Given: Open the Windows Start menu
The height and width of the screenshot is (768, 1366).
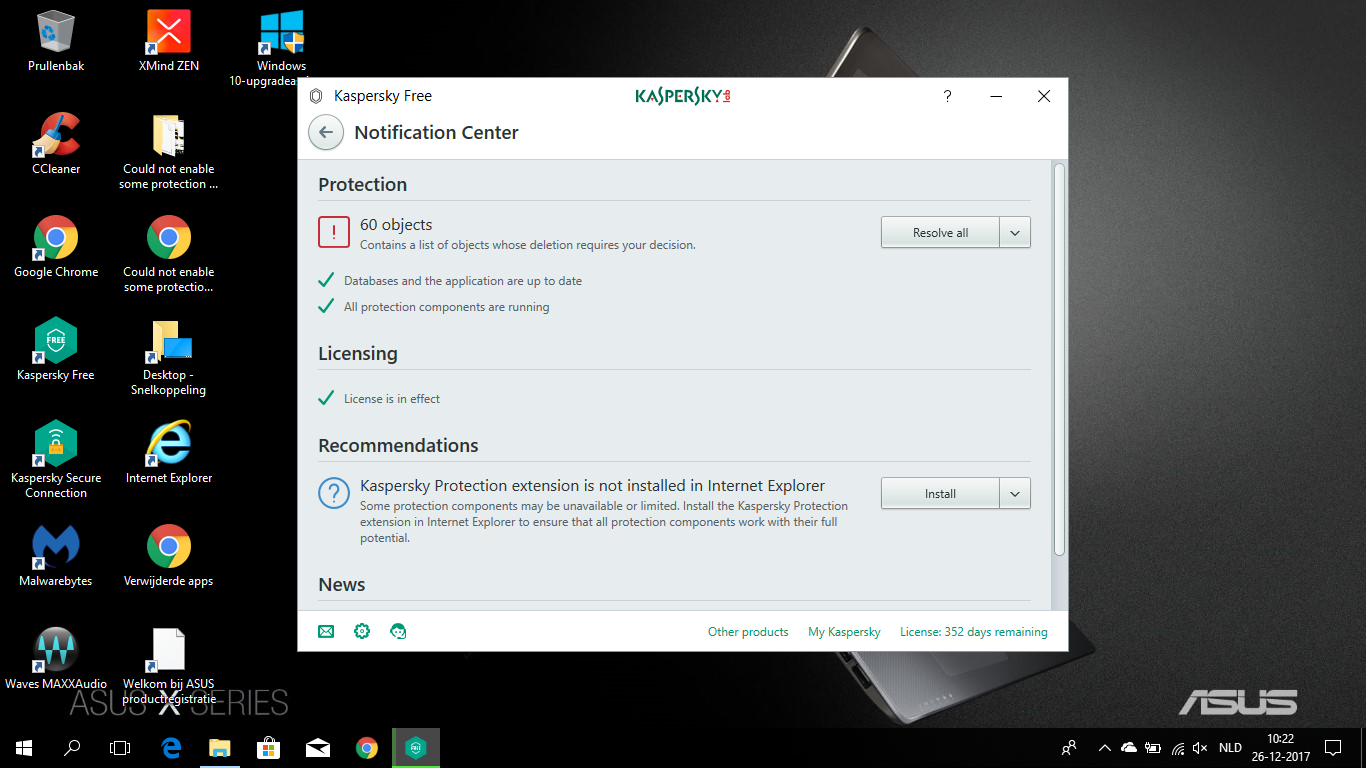Looking at the screenshot, I should point(24,747).
